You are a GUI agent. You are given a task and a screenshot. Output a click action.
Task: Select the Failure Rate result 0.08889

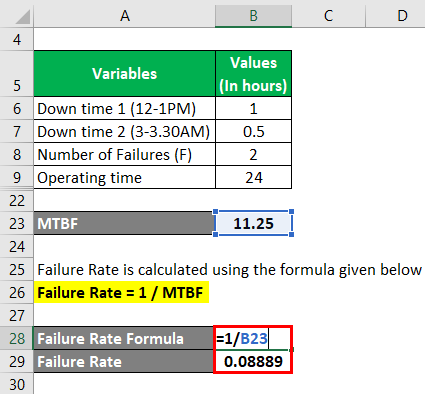253,361
